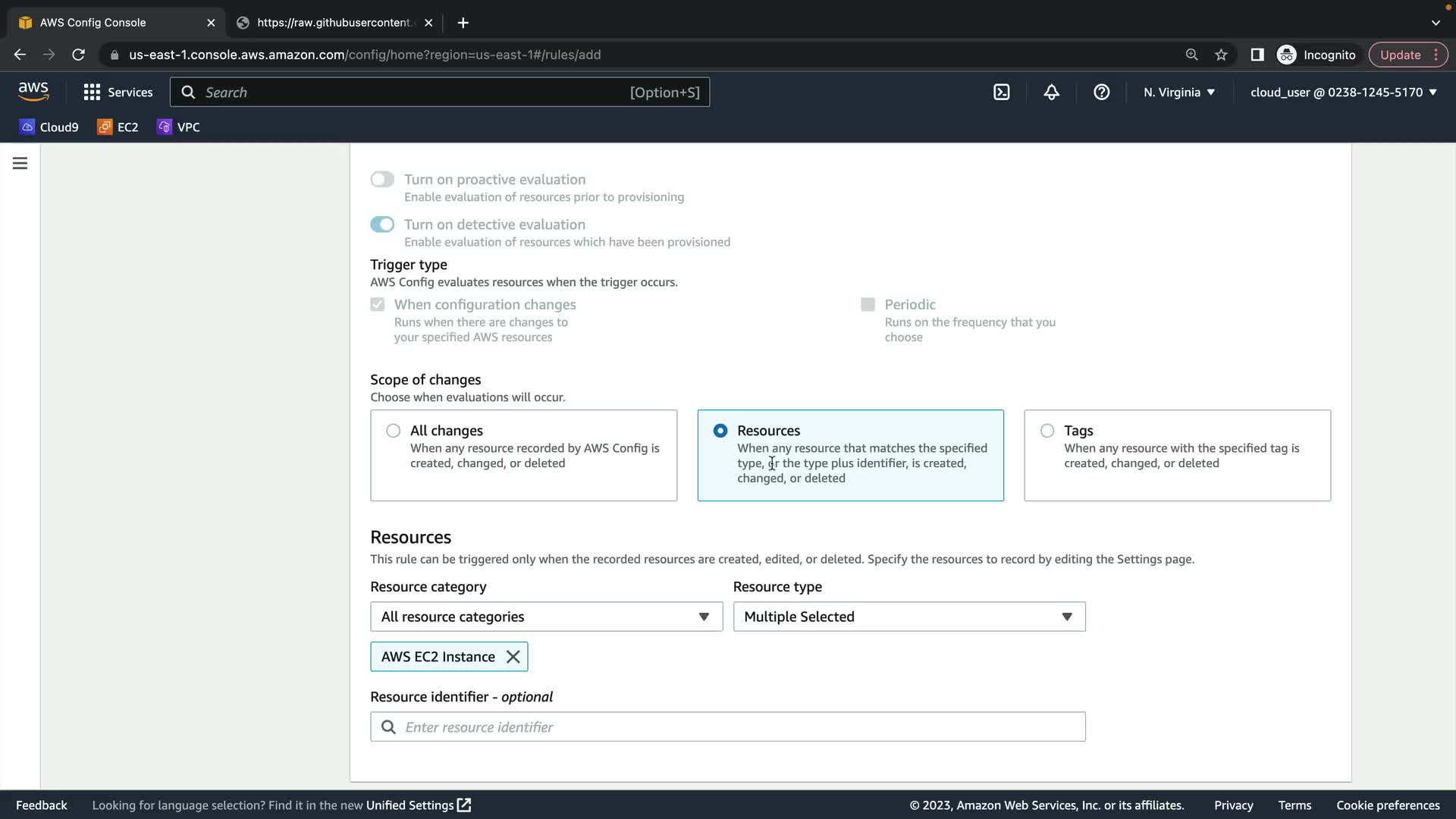
Task: Click the Feedback button in footer
Action: (x=42, y=805)
